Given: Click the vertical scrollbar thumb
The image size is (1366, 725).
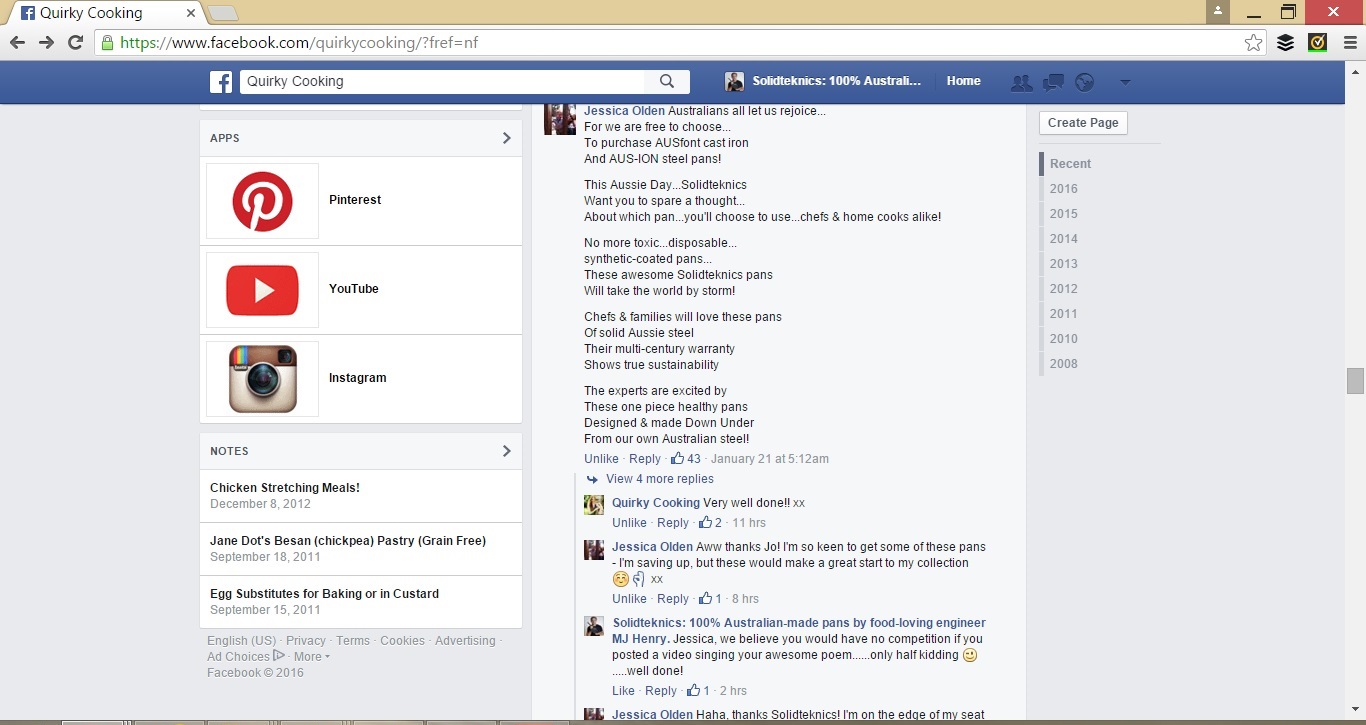Looking at the screenshot, I should click(1355, 381).
